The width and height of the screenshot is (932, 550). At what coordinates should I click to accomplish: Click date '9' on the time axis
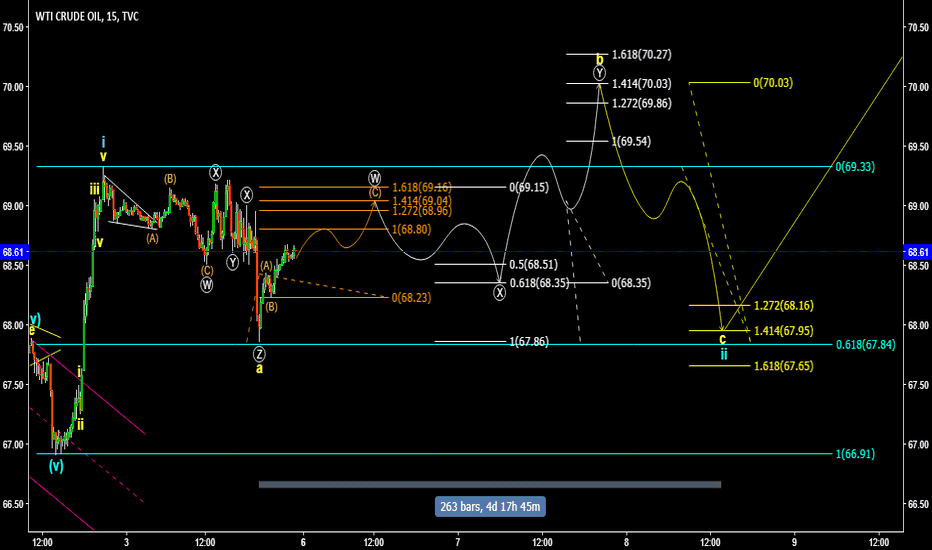[x=795, y=542]
